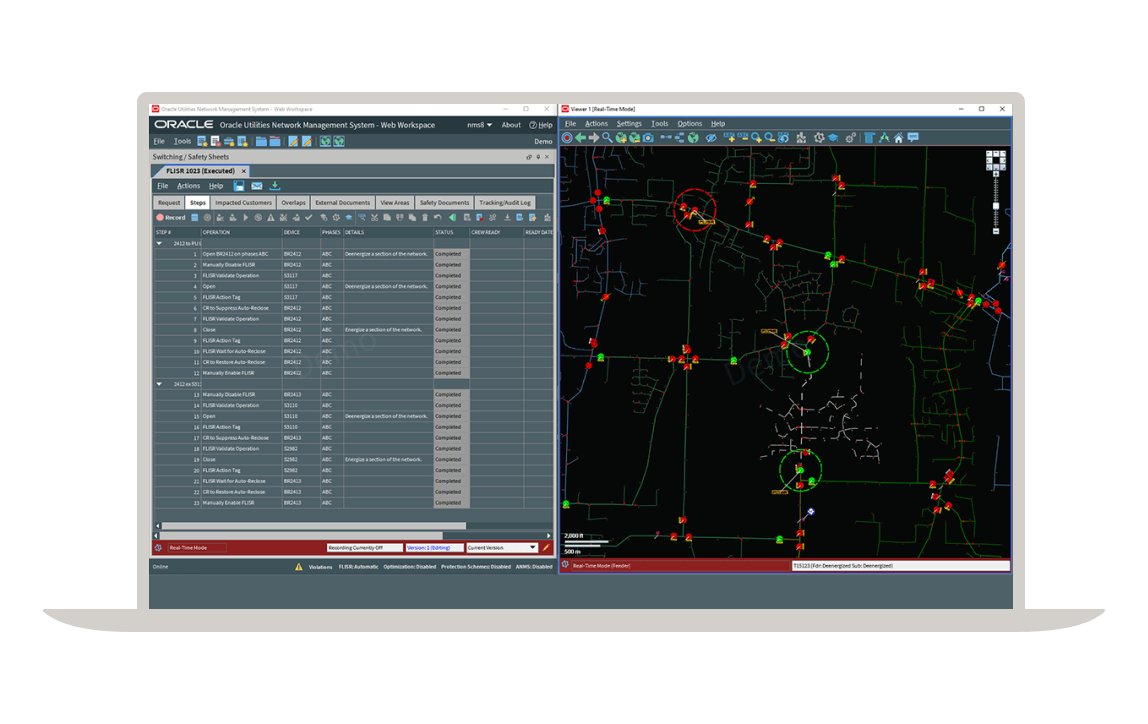Image resolution: width=1148 pixels, height=724 pixels.
Task: Switch to View Areas tab
Action: [395, 203]
